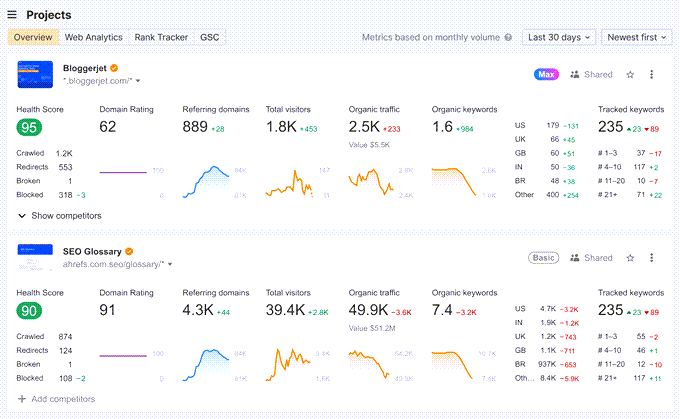This screenshot has width=680, height=419.
Task: Click SEO Glossary Crawled count 874
Action: tap(65, 337)
